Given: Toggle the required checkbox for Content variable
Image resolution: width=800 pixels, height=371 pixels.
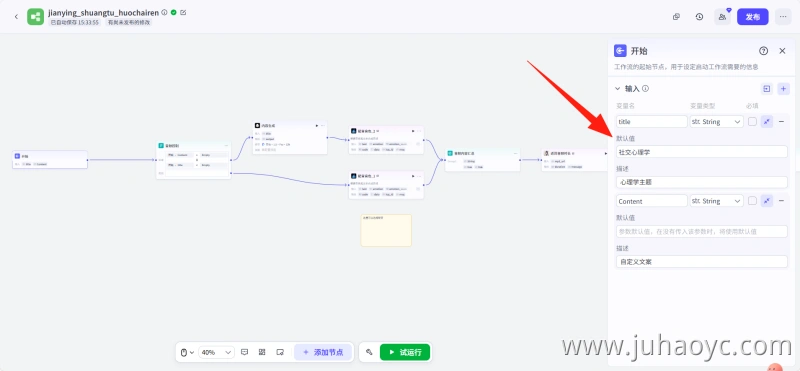Looking at the screenshot, I should click(x=752, y=201).
